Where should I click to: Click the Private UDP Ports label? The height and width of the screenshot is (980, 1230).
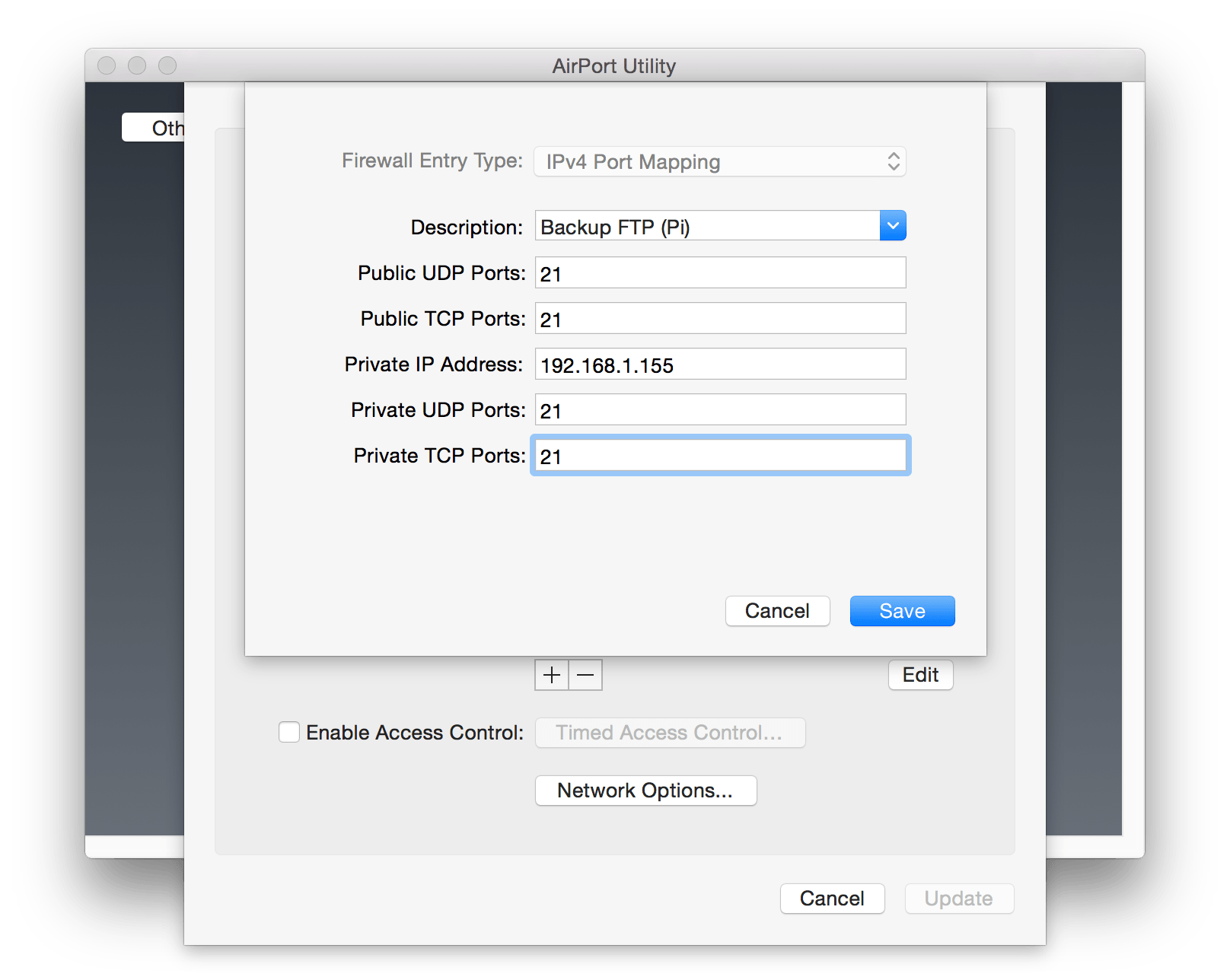[x=438, y=410]
